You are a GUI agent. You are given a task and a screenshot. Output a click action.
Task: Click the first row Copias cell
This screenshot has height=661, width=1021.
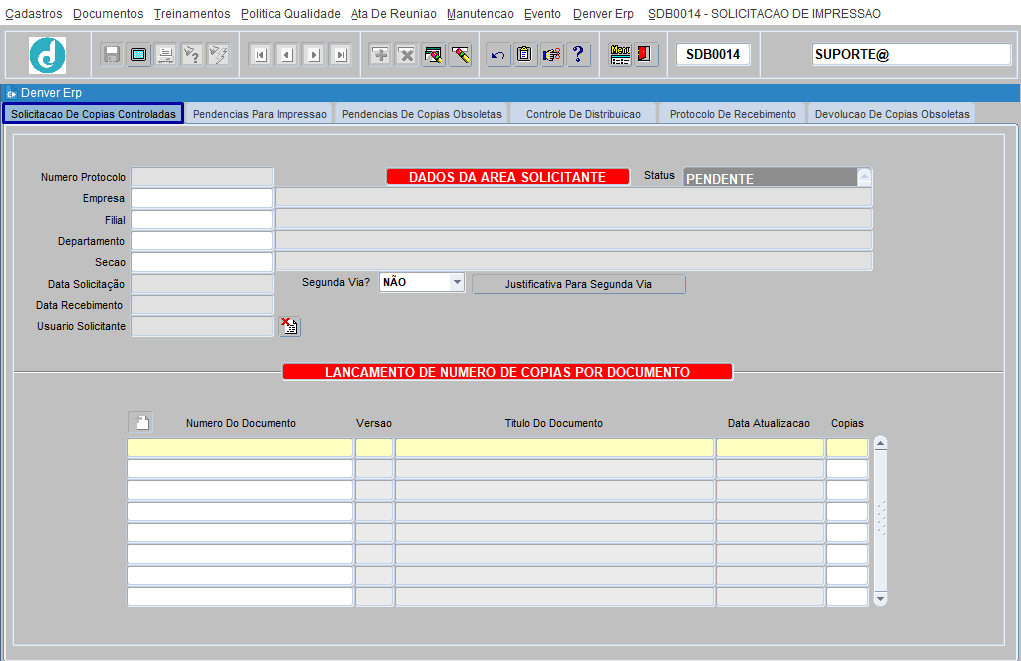tap(847, 447)
